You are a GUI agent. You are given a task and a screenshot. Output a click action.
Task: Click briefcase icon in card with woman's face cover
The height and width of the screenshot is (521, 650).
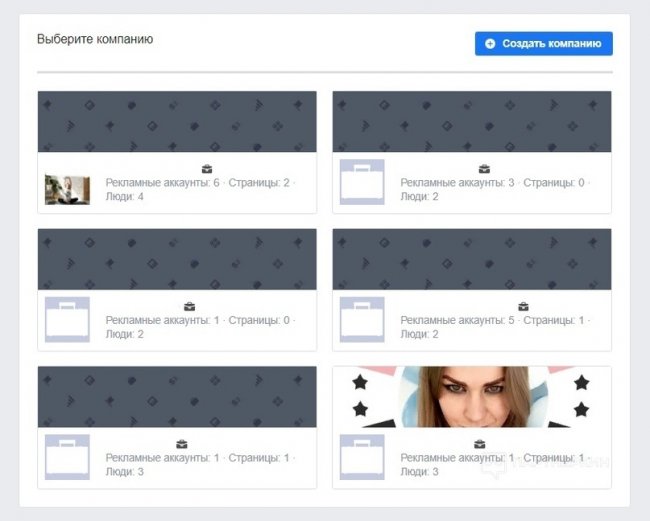pos(479,444)
